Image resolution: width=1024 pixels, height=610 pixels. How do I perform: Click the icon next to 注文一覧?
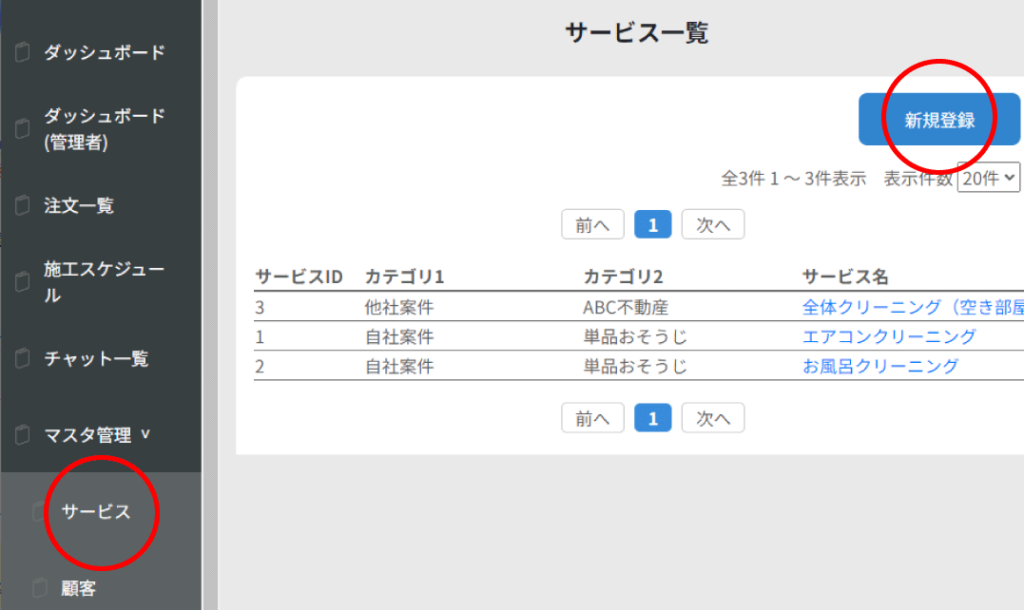(x=23, y=206)
